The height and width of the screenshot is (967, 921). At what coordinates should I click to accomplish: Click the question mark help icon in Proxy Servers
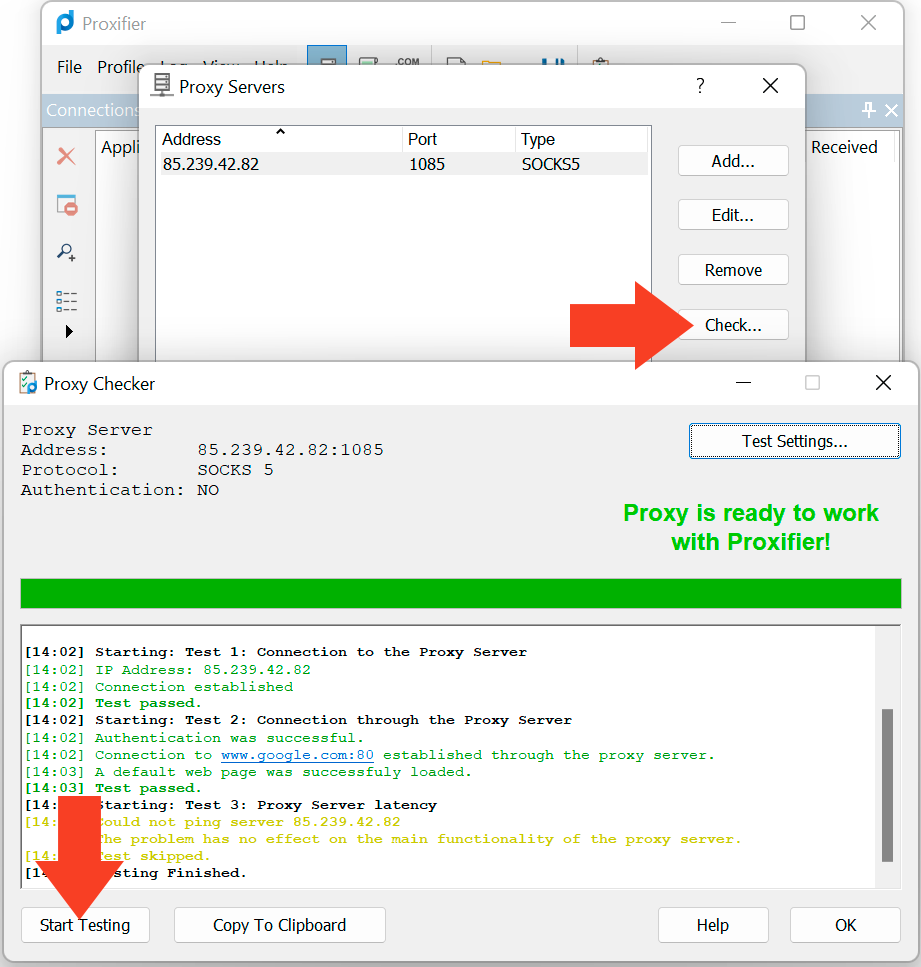[700, 86]
